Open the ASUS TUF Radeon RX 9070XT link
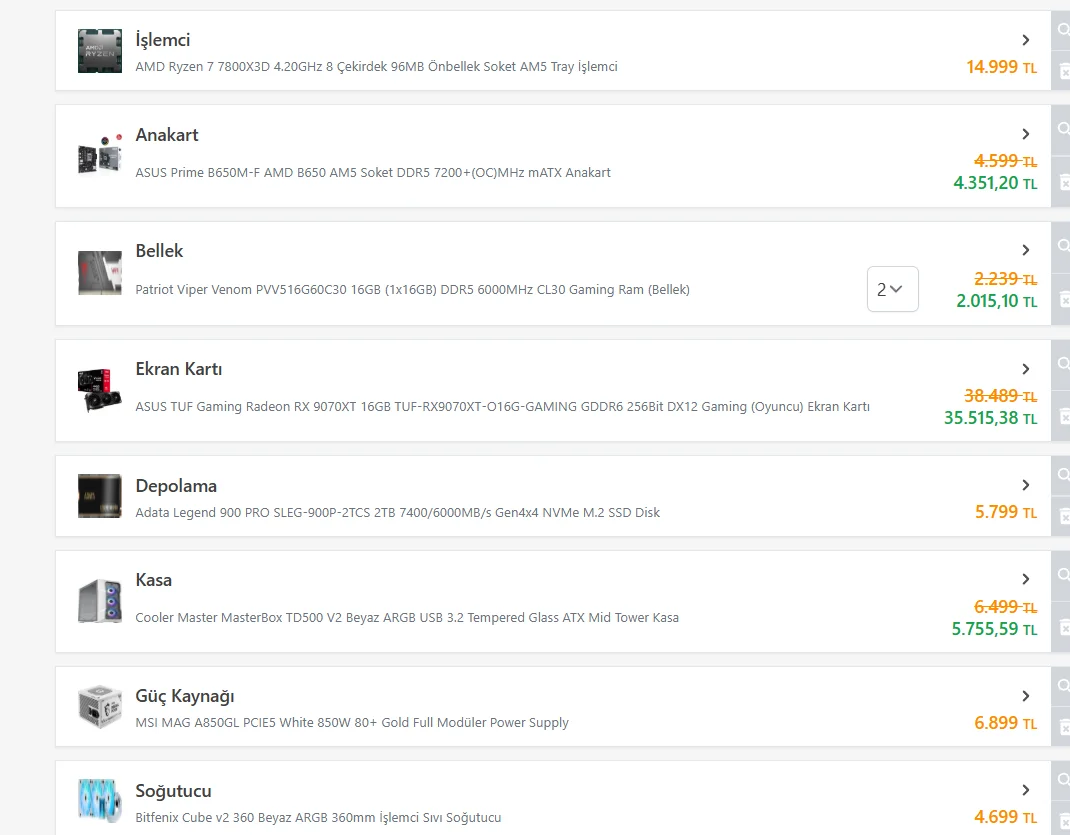Image resolution: width=1070 pixels, height=835 pixels. tap(502, 407)
